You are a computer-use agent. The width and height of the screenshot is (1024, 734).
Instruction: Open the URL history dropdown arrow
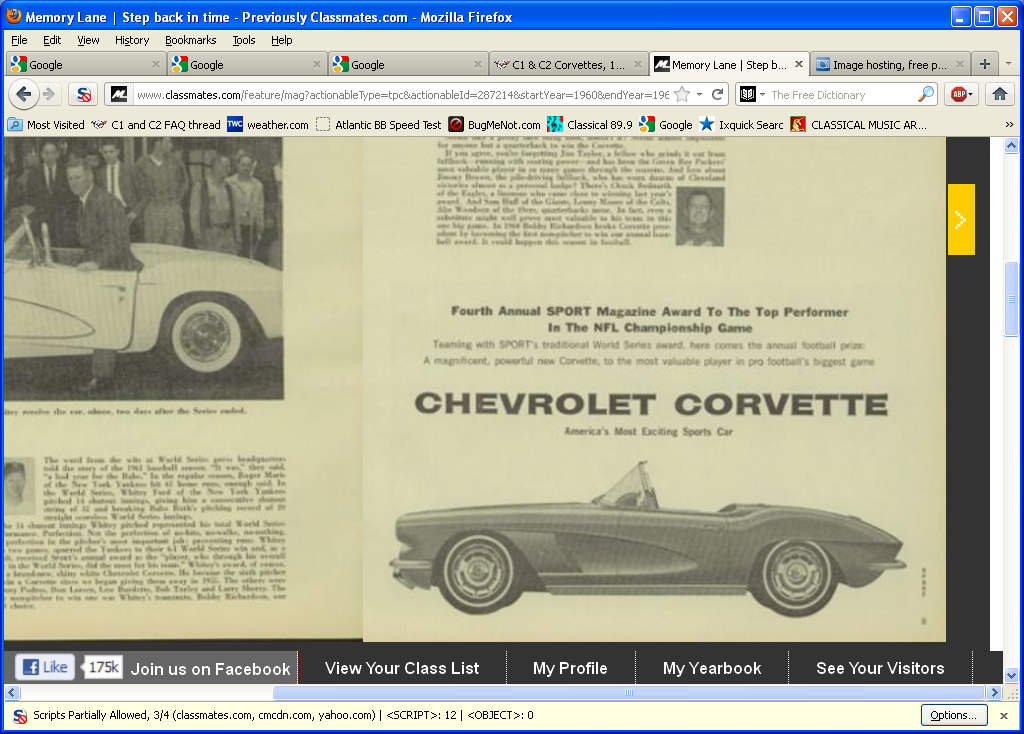(x=699, y=95)
